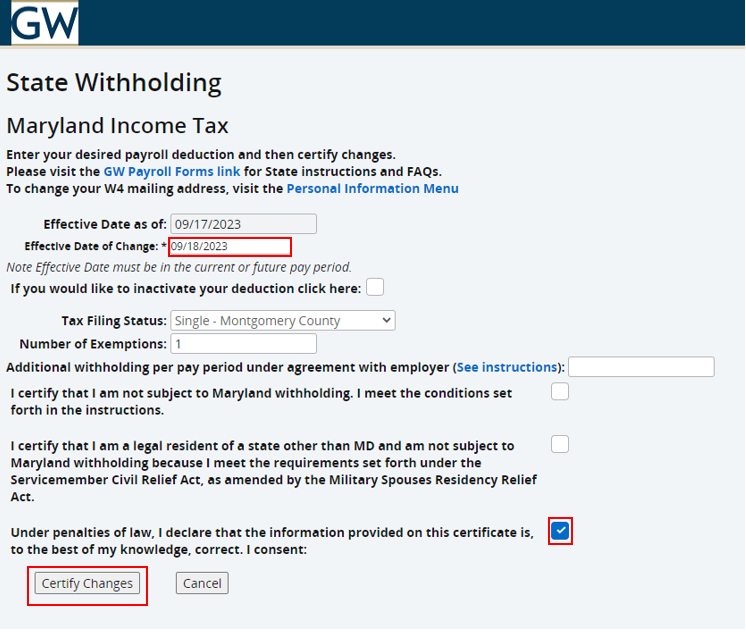Click the State Withholding page heading

click(x=114, y=82)
